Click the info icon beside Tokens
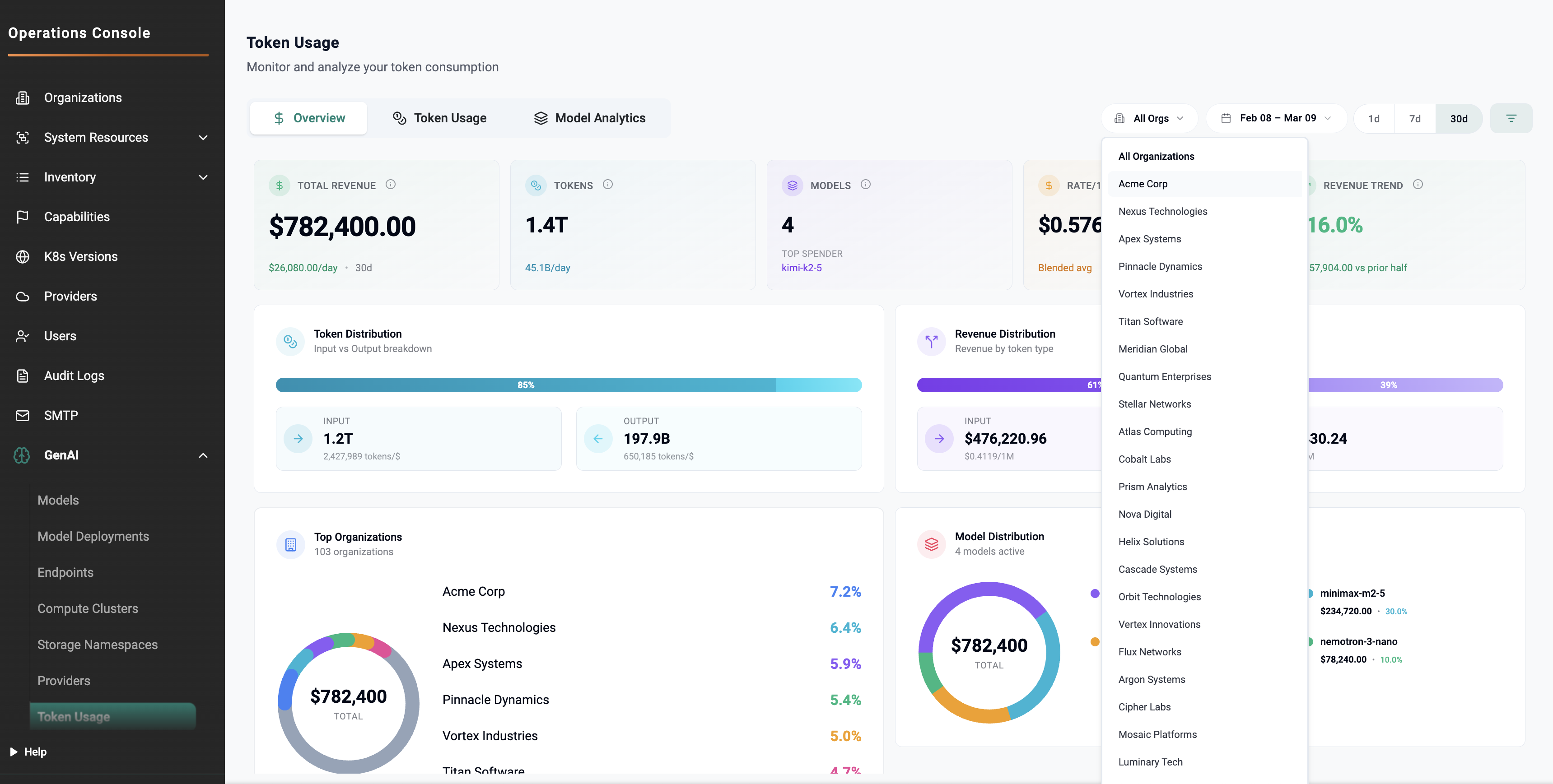 608,185
